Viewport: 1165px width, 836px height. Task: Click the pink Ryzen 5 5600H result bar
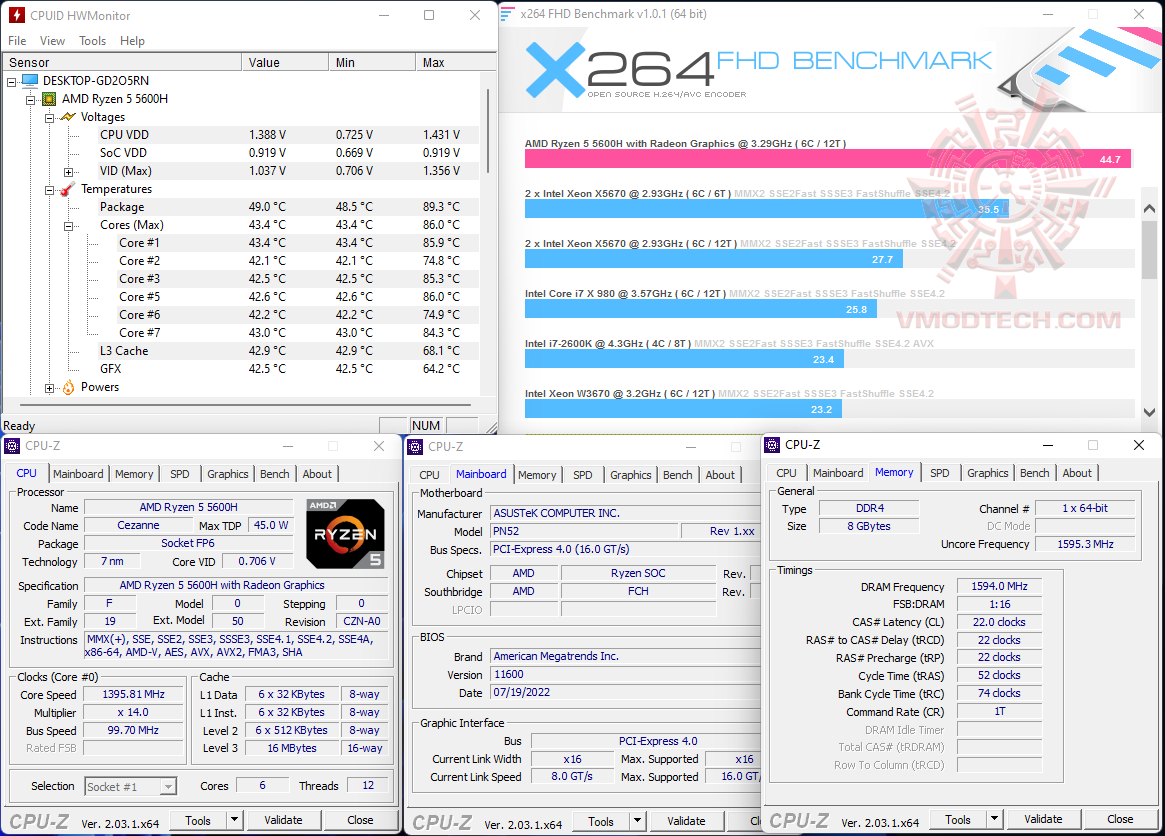pyautogui.click(x=828, y=159)
